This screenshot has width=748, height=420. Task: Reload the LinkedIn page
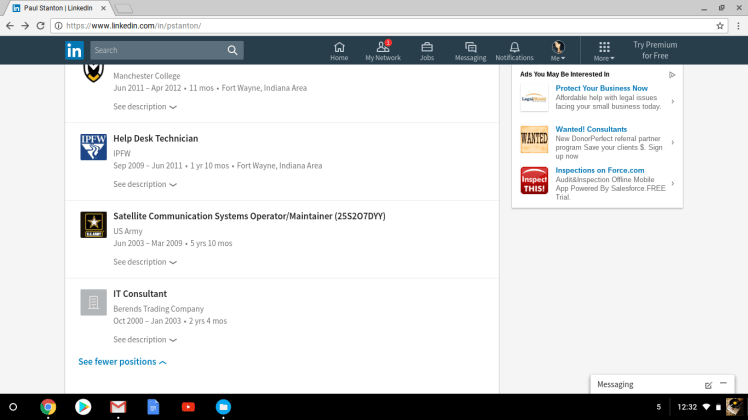41,26
